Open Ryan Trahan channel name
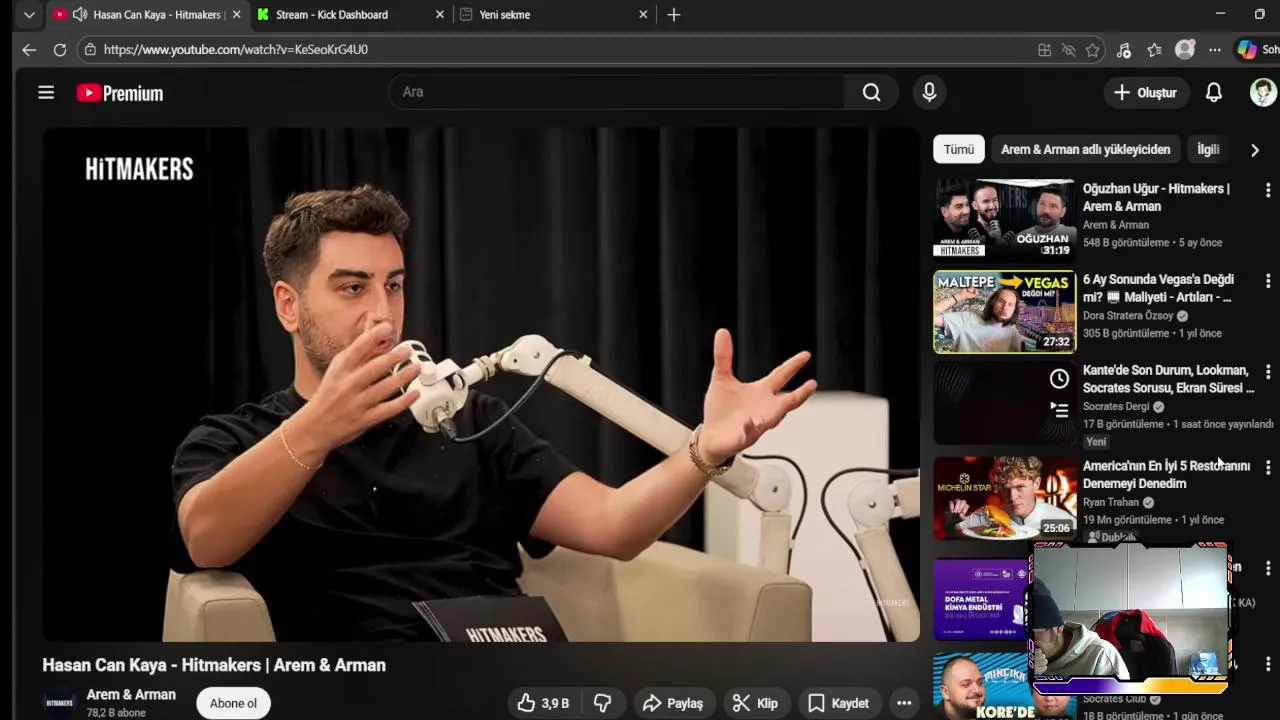 pyautogui.click(x=1111, y=502)
